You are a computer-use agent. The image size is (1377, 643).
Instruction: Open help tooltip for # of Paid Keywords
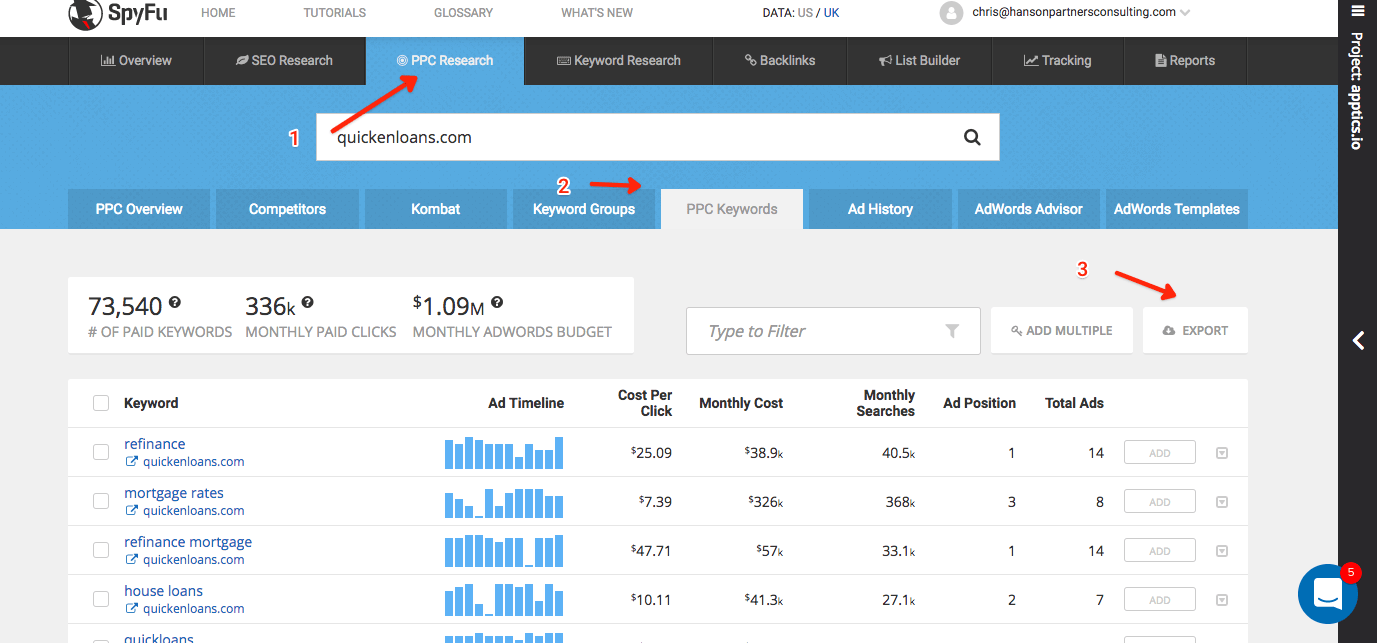point(175,302)
